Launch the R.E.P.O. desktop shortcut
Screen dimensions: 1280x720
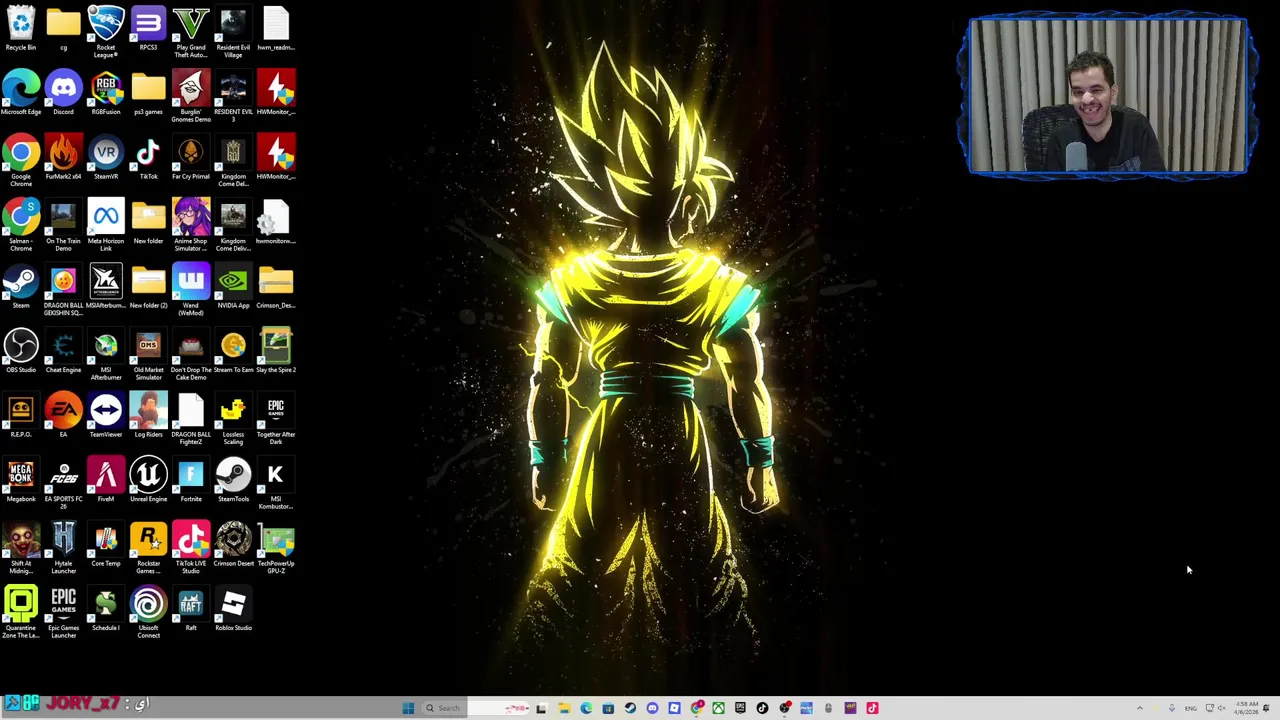pos(21,416)
